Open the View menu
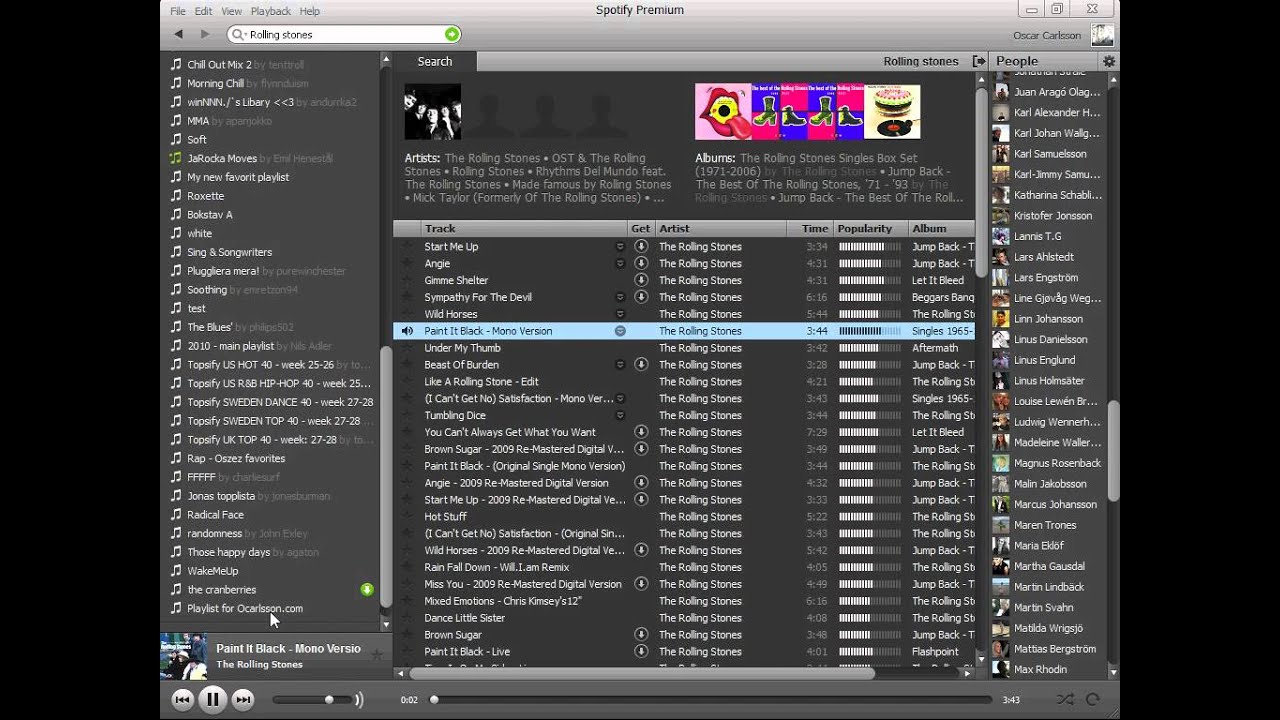1280x720 pixels. (231, 11)
